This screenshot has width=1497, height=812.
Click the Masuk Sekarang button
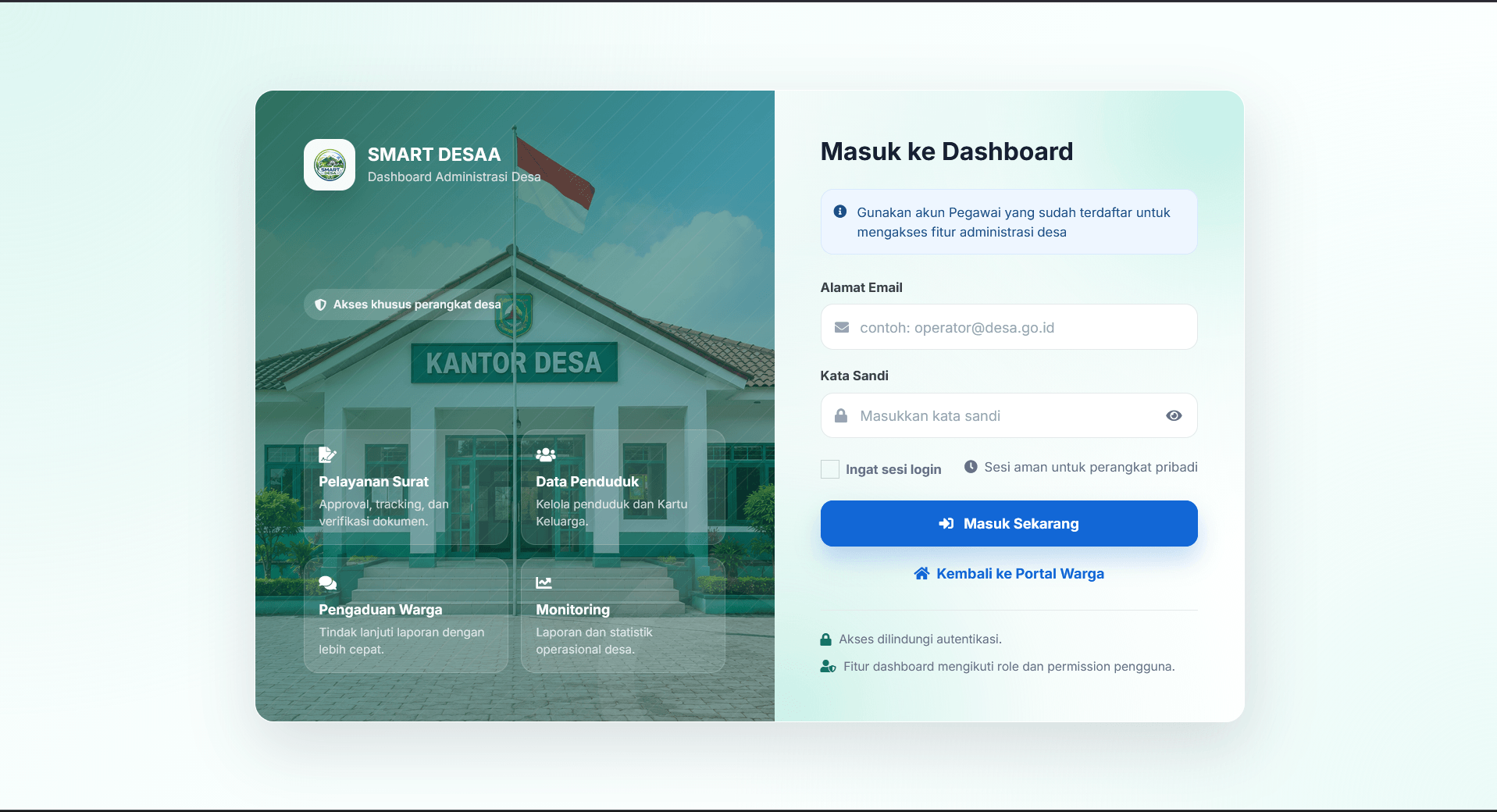click(x=1009, y=524)
